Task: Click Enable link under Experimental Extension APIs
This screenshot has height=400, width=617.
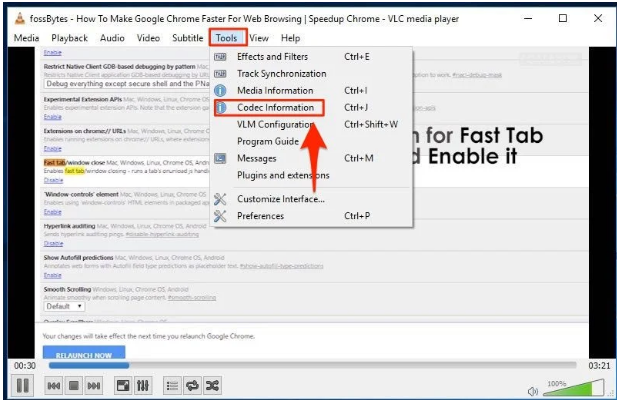Action: coord(53,117)
